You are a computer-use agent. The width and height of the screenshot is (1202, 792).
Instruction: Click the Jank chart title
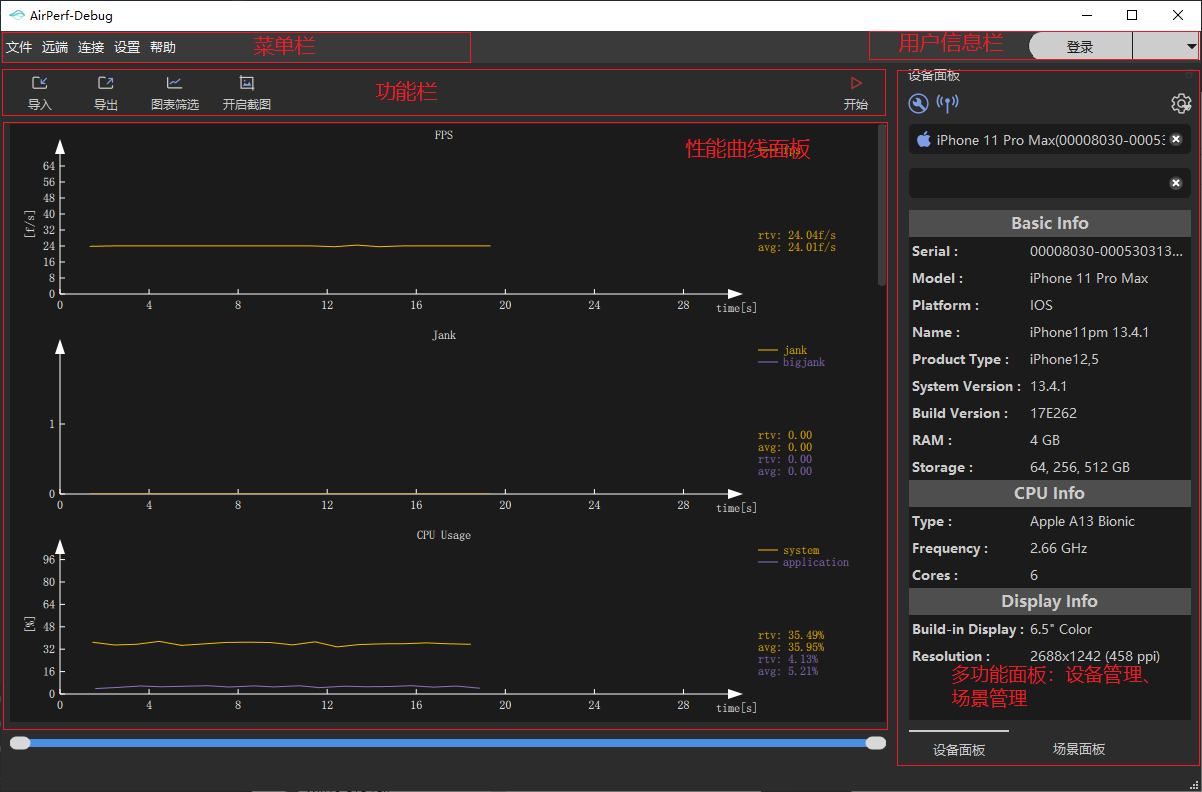click(444, 335)
